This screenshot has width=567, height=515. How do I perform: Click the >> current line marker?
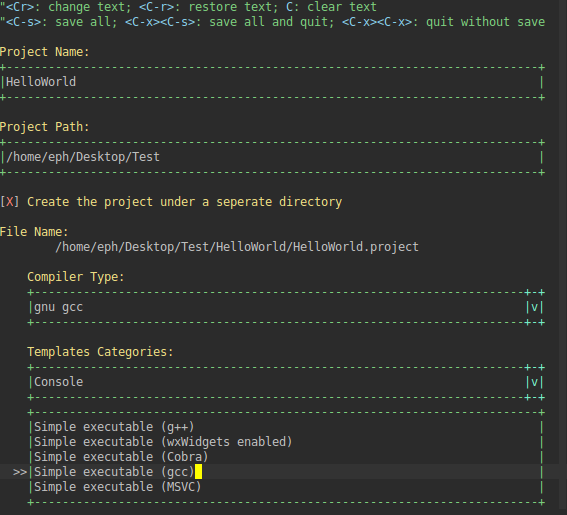[20, 472]
